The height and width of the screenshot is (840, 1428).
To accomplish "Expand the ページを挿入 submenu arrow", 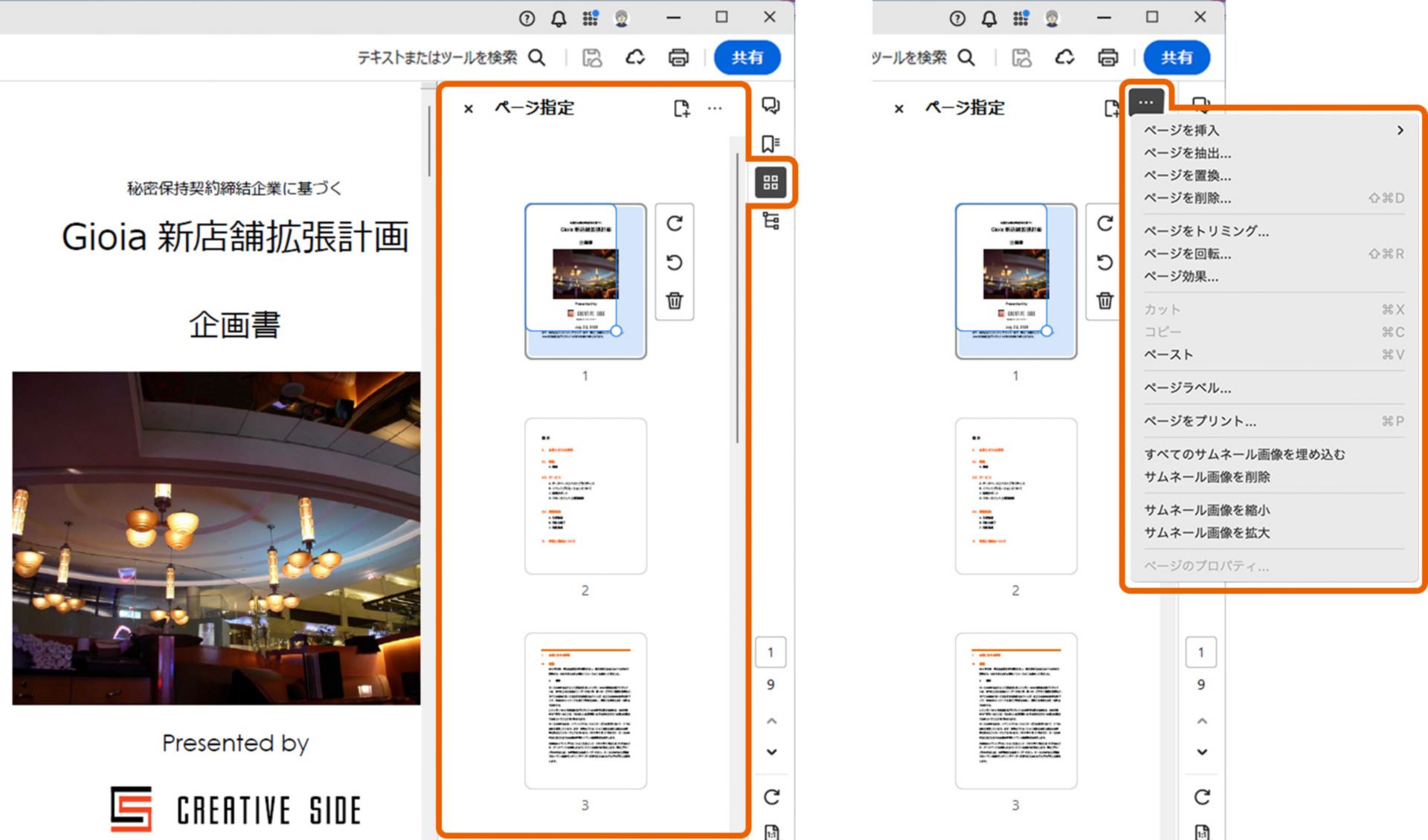I will (1400, 130).
